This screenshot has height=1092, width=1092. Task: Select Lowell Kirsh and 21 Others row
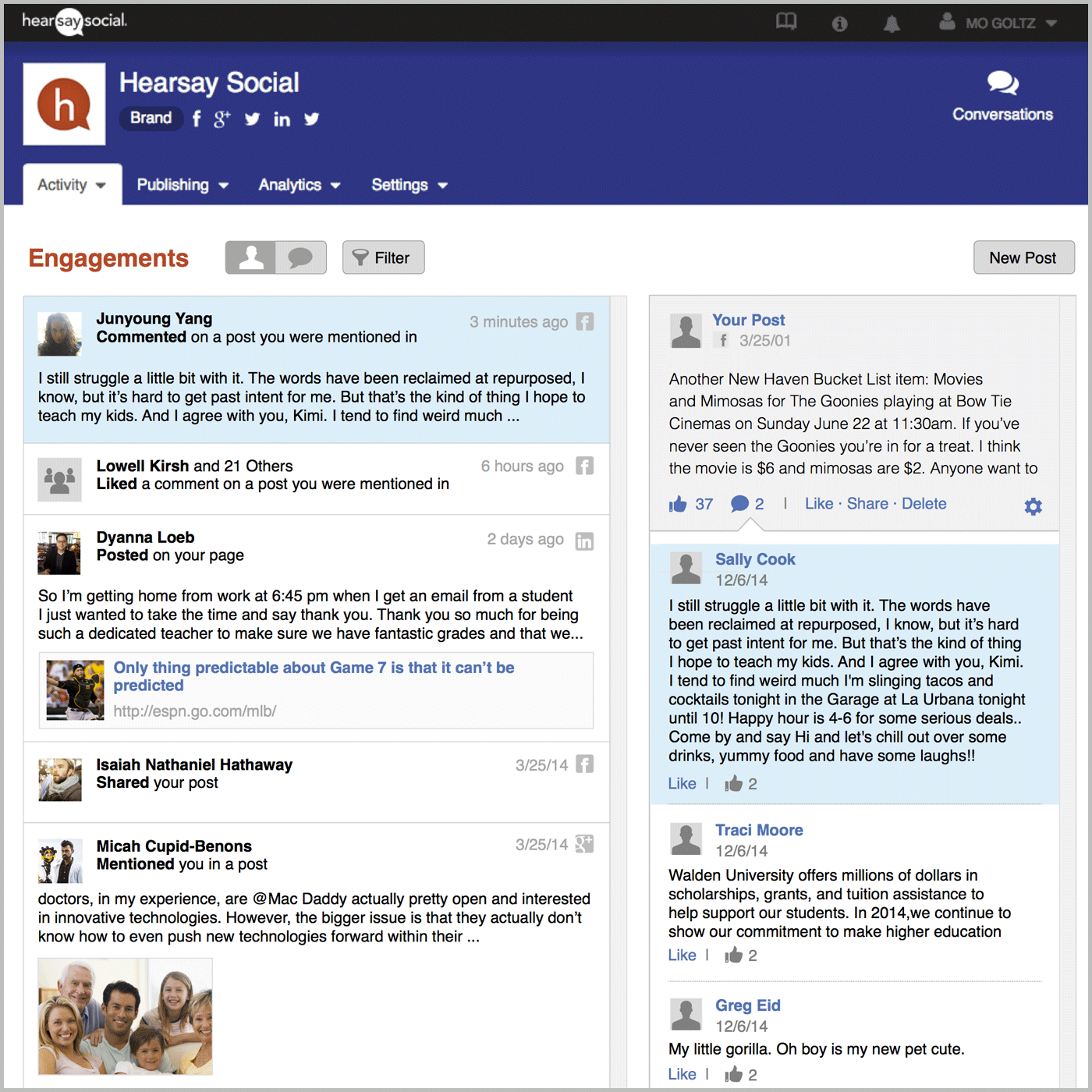(317, 479)
